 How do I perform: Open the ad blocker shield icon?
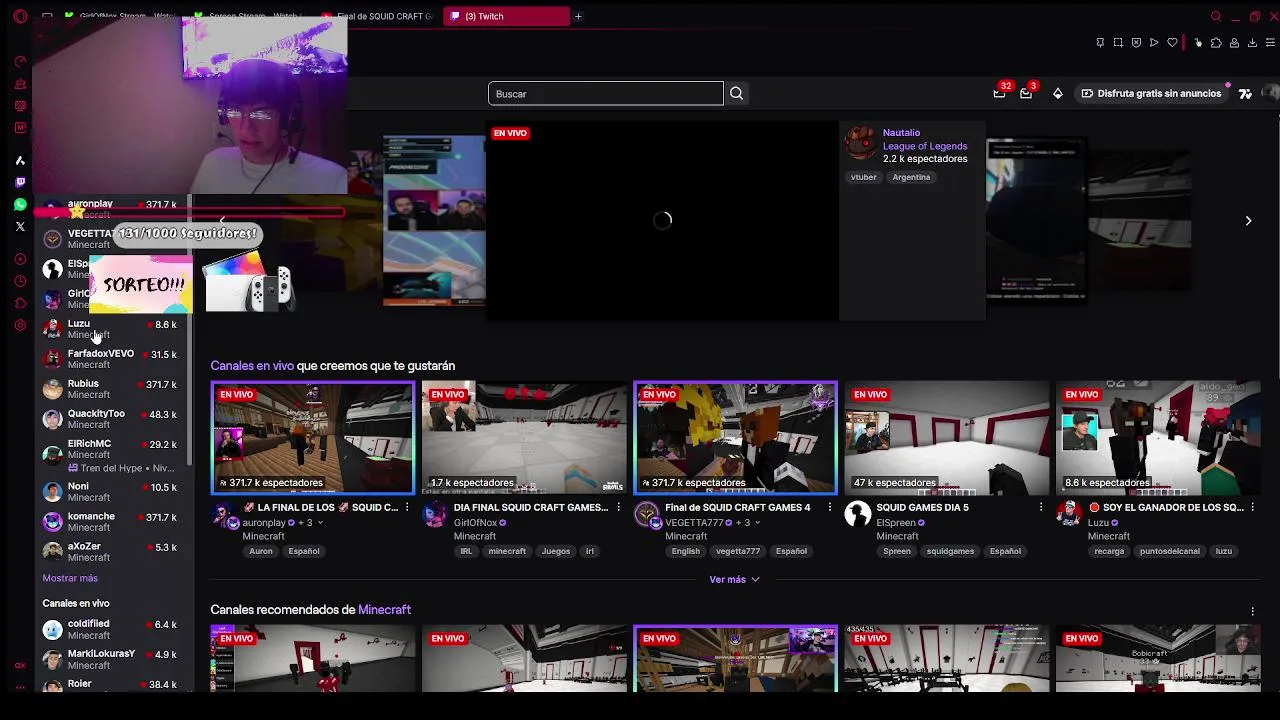[x=1136, y=43]
